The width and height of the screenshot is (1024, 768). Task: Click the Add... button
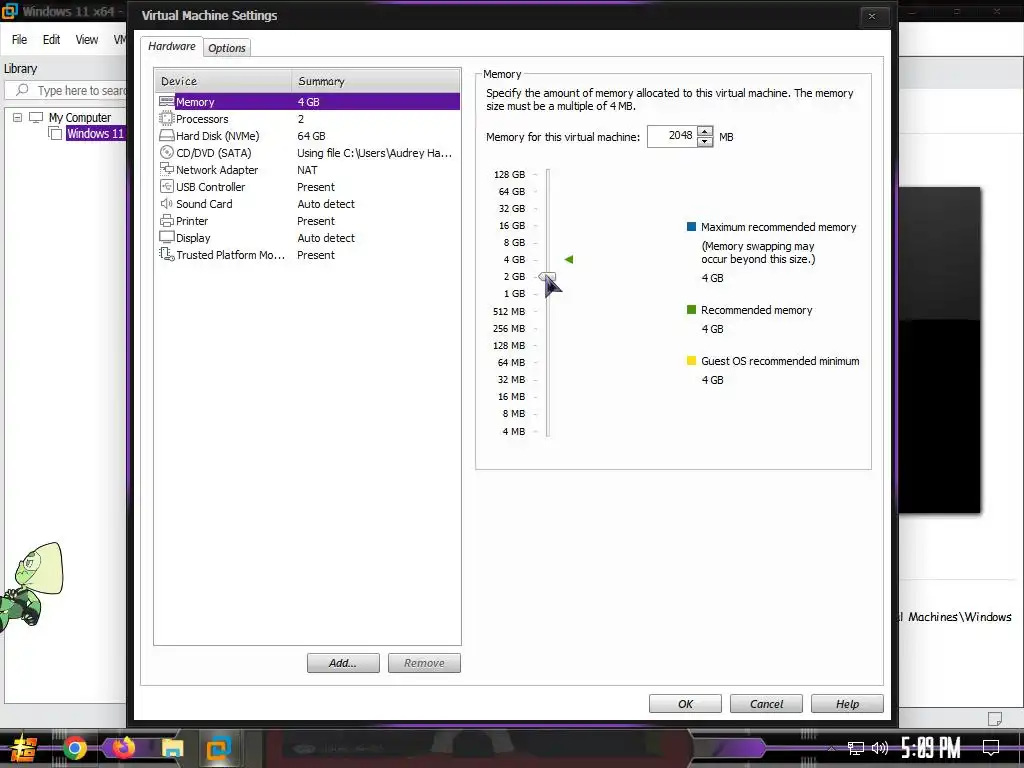(x=343, y=663)
